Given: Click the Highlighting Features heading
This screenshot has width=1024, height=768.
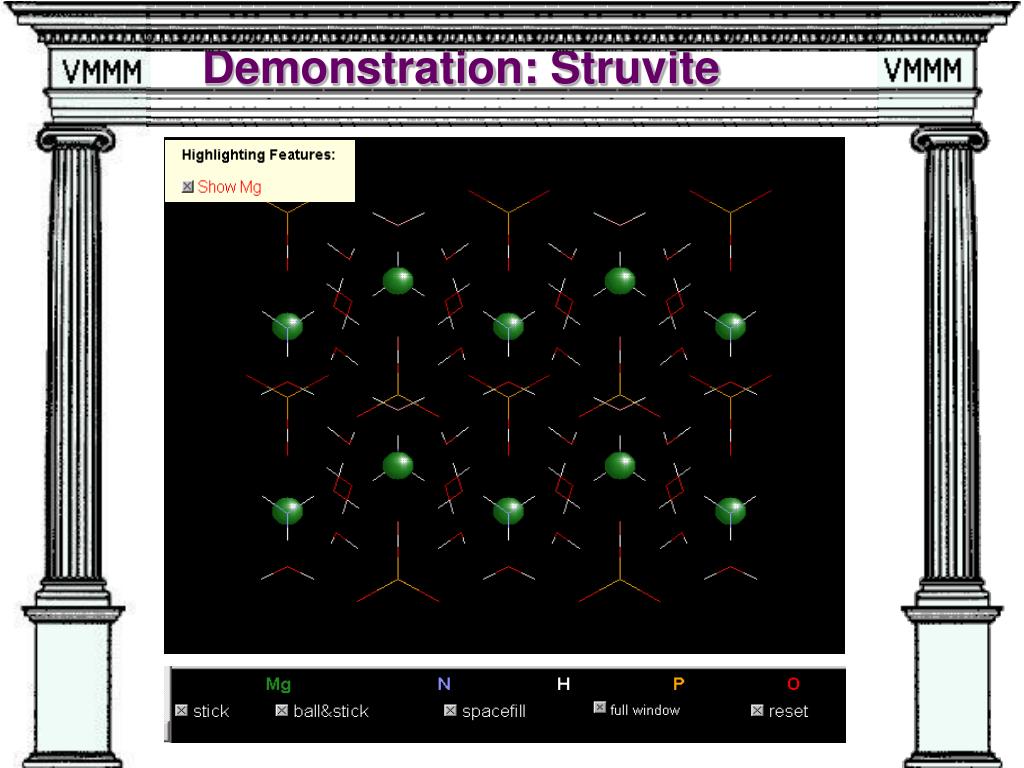Looking at the screenshot, I should [258, 155].
